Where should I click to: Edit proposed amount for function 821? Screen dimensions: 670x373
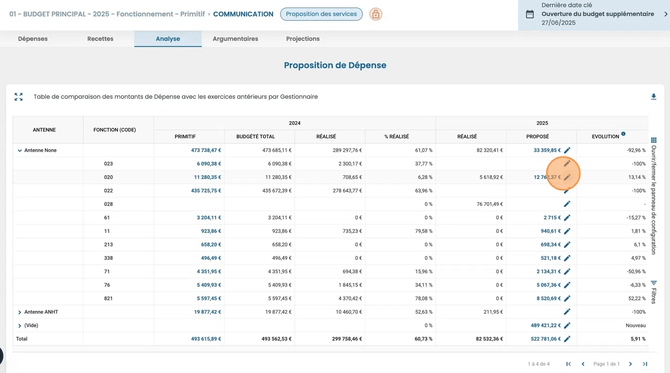coord(567,299)
